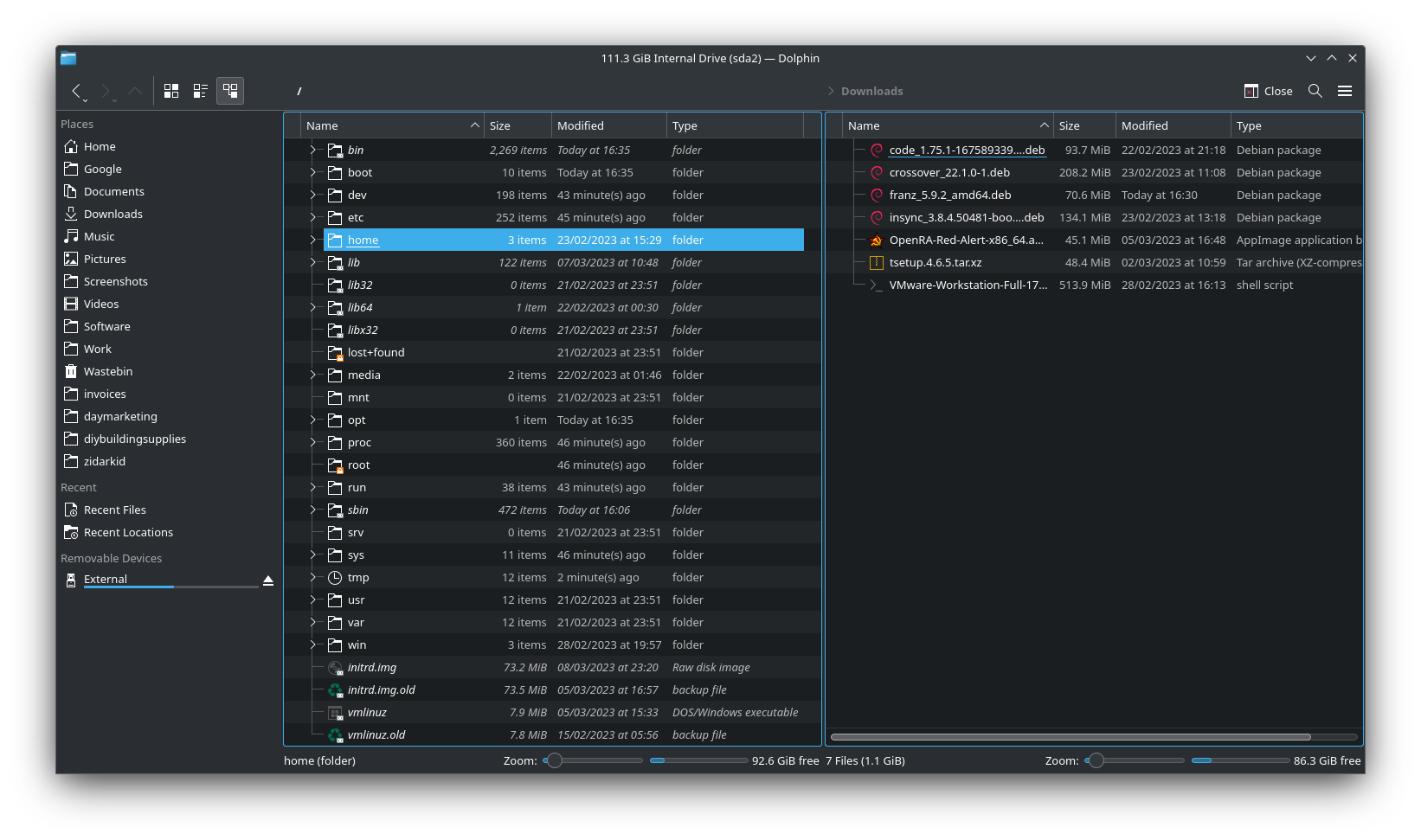Open Downloads in Places sidebar
The height and width of the screenshot is (840, 1421).
[x=113, y=215]
